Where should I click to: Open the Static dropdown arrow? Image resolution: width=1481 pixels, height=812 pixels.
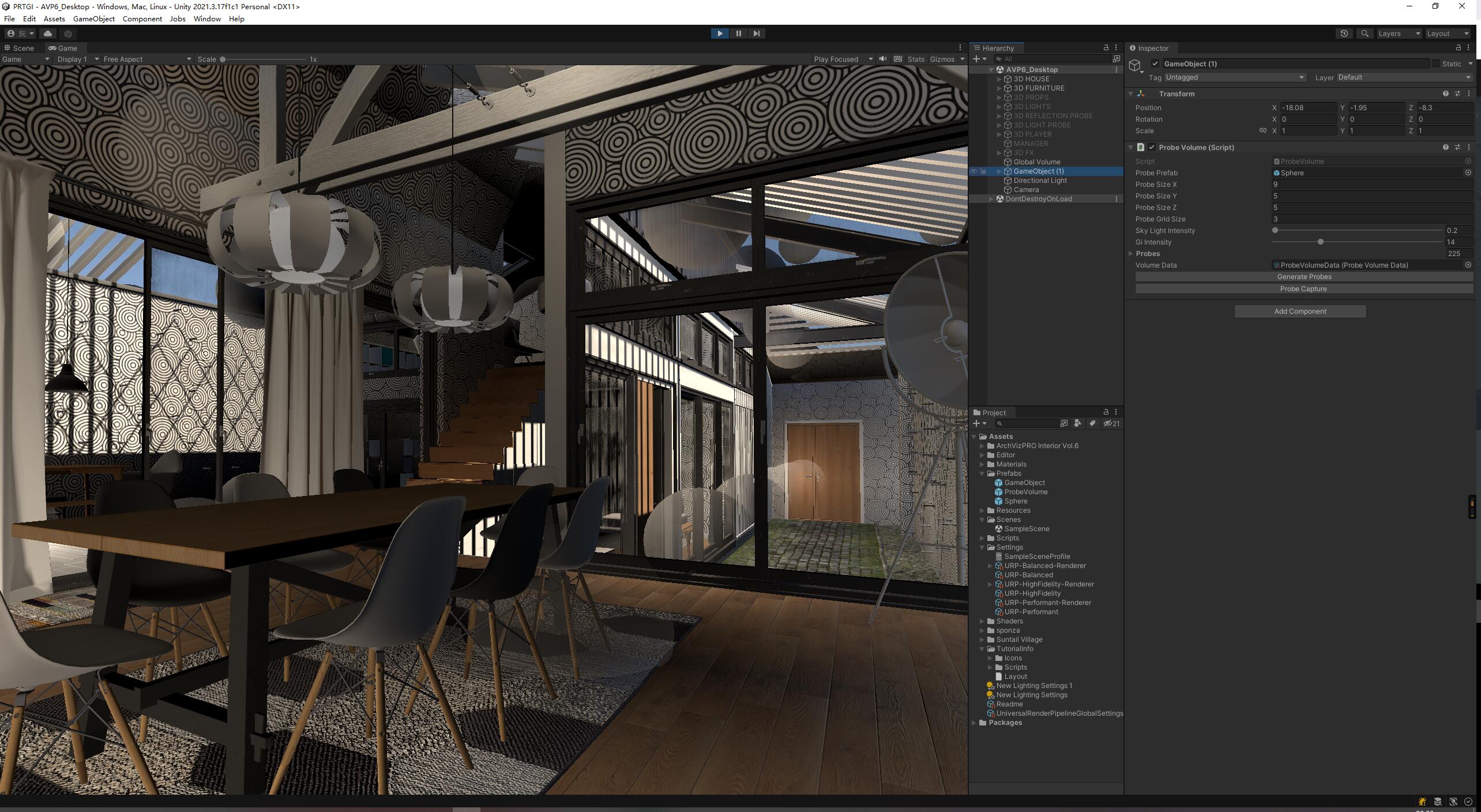tap(1470, 63)
